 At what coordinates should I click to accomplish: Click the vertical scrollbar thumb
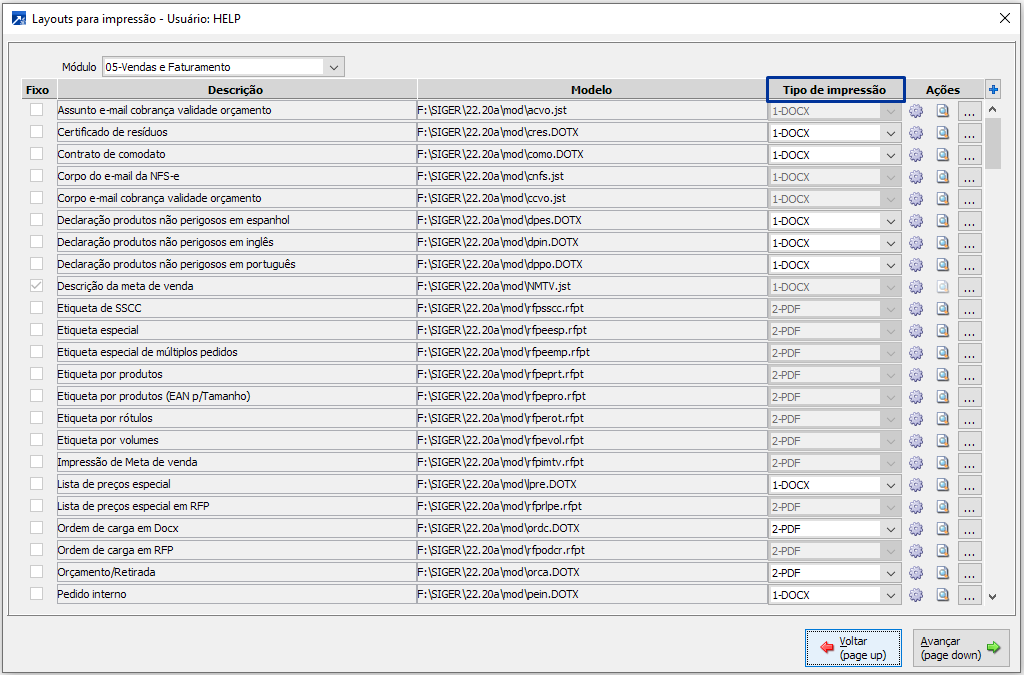tap(993, 144)
